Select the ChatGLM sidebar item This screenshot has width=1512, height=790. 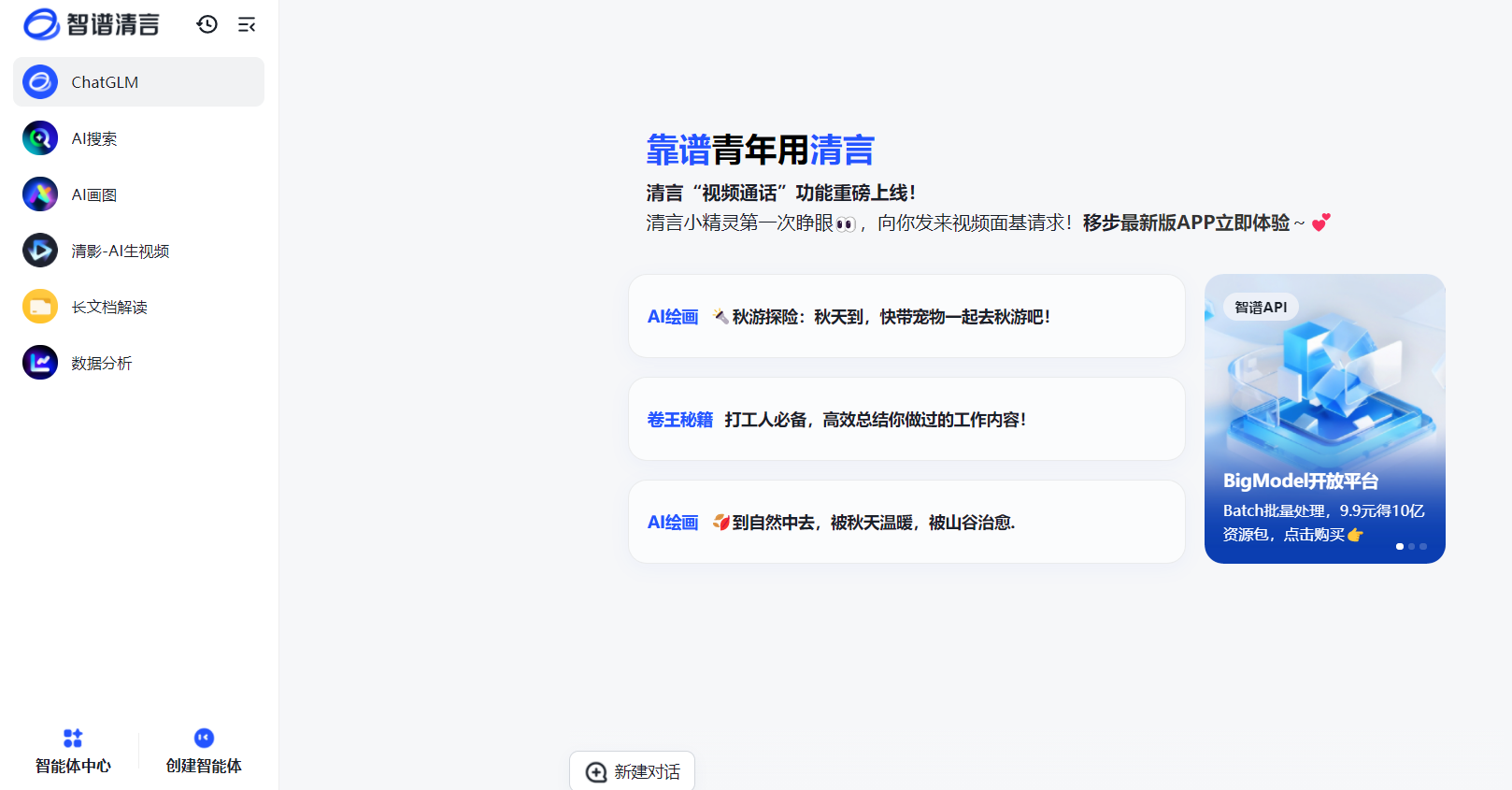[138, 82]
